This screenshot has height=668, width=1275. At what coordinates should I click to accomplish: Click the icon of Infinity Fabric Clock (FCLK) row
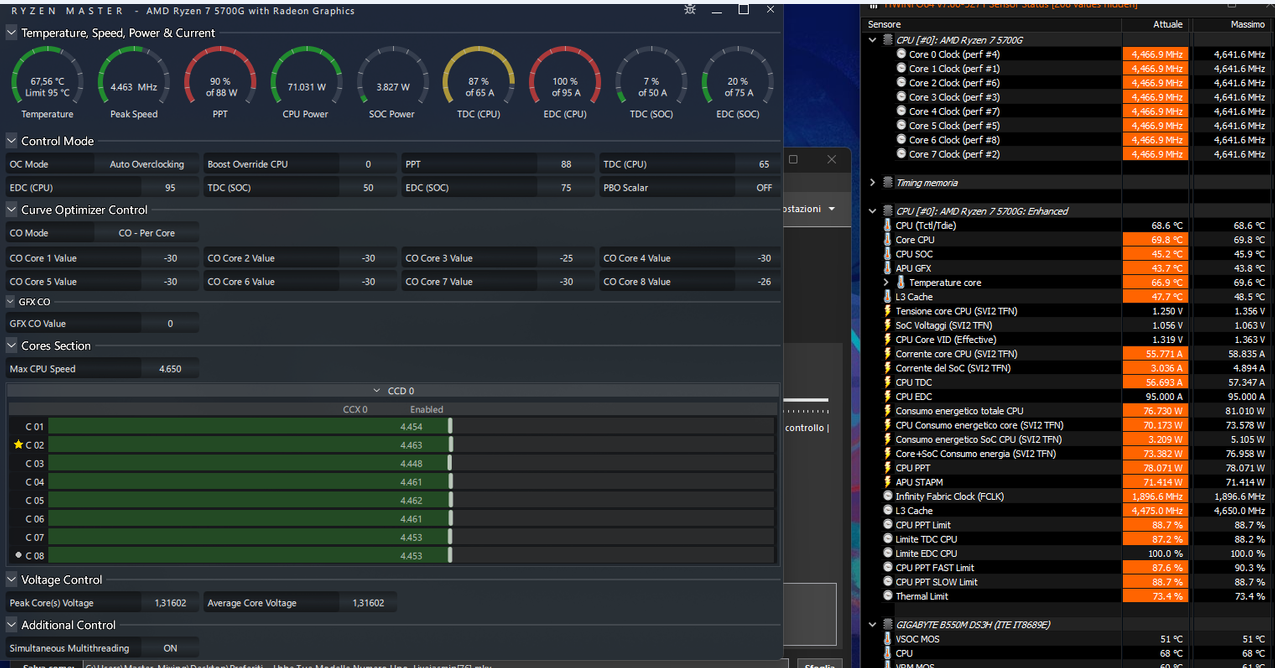click(x=888, y=496)
